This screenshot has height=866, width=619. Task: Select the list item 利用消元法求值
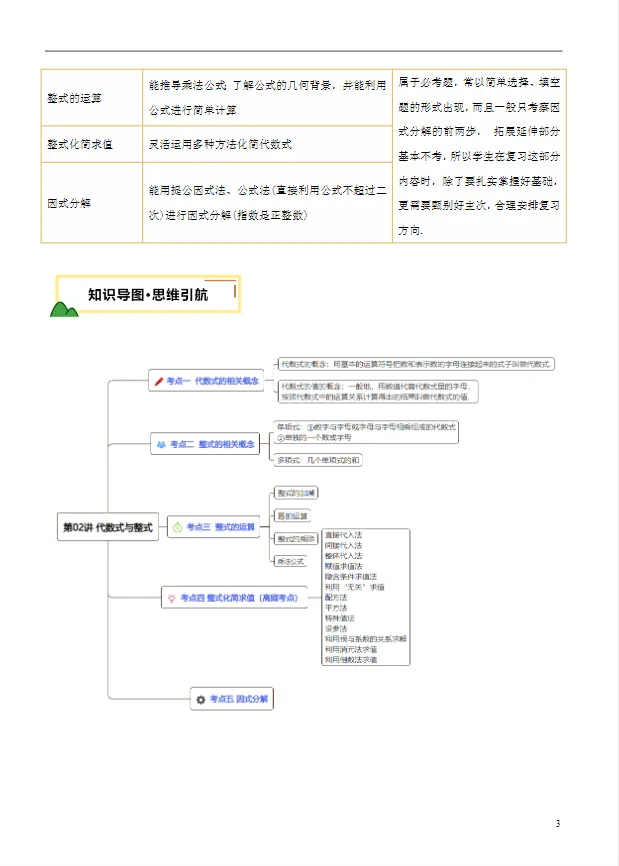(351, 650)
